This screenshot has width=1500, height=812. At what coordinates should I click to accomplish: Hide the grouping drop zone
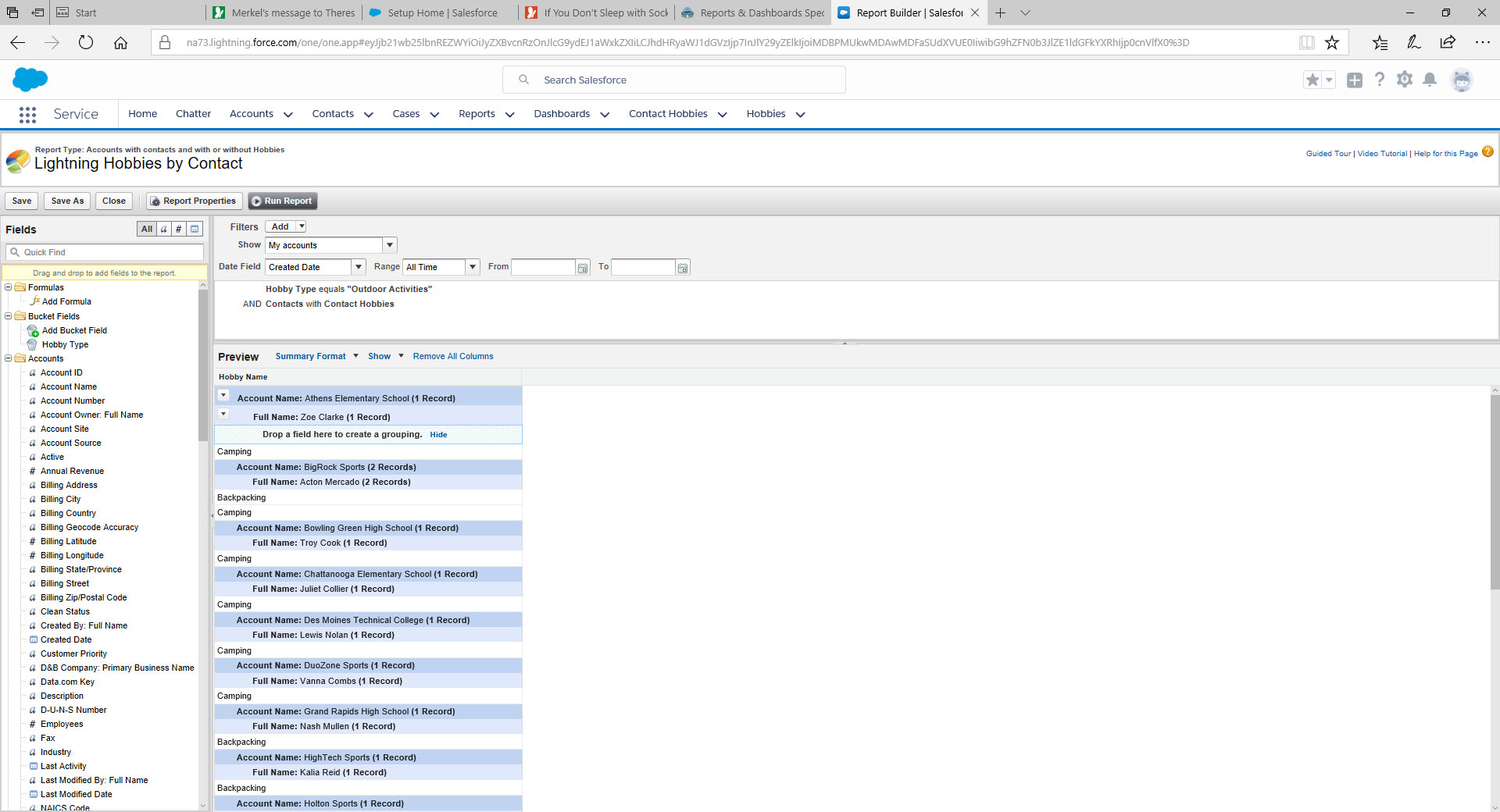[x=438, y=435]
